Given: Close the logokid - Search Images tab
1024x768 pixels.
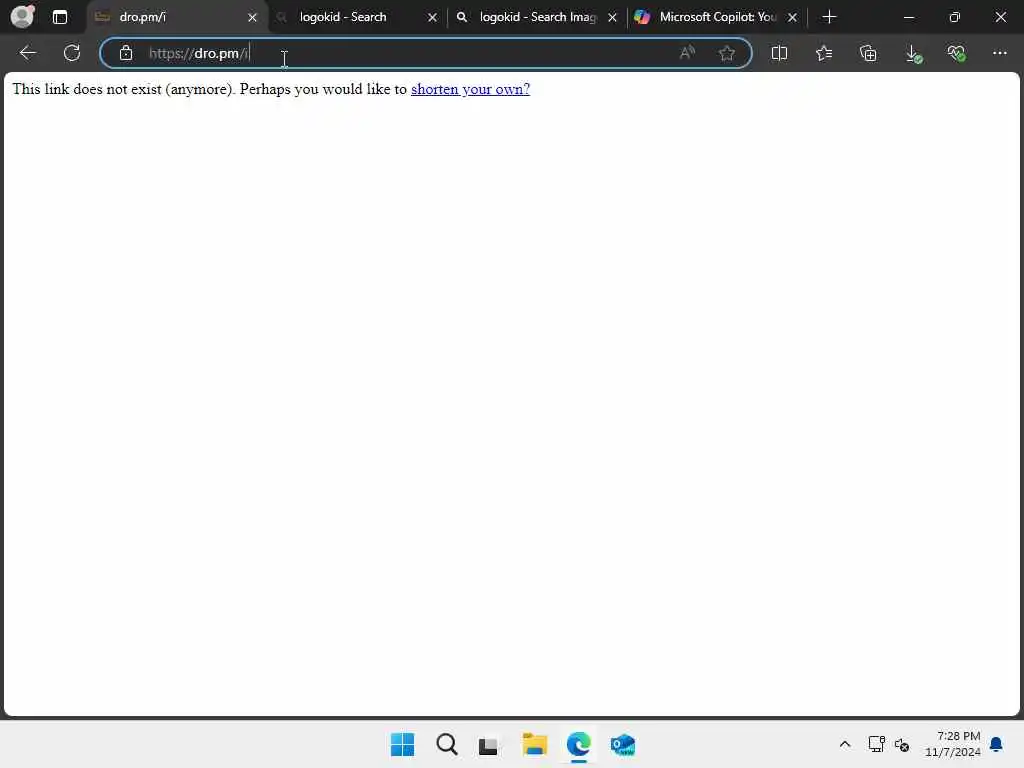Looking at the screenshot, I should [x=613, y=18].
